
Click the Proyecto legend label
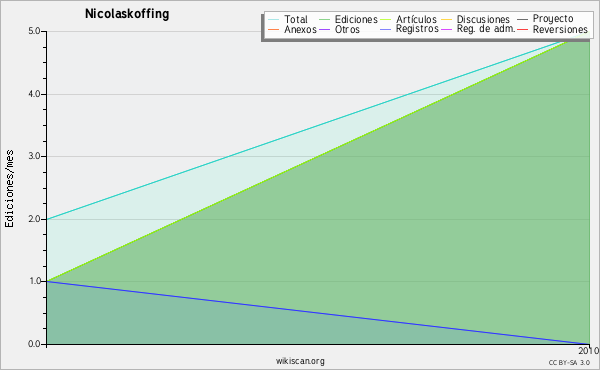pos(553,19)
